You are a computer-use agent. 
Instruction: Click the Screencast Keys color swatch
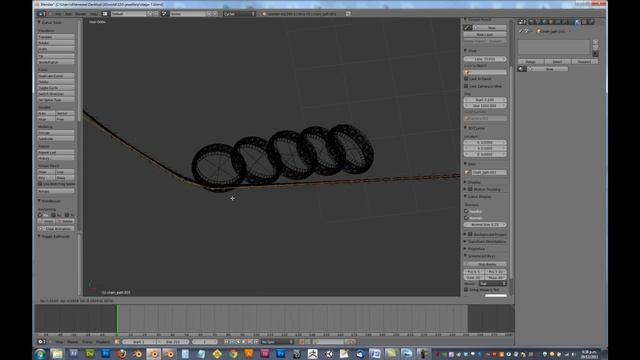pos(496,296)
